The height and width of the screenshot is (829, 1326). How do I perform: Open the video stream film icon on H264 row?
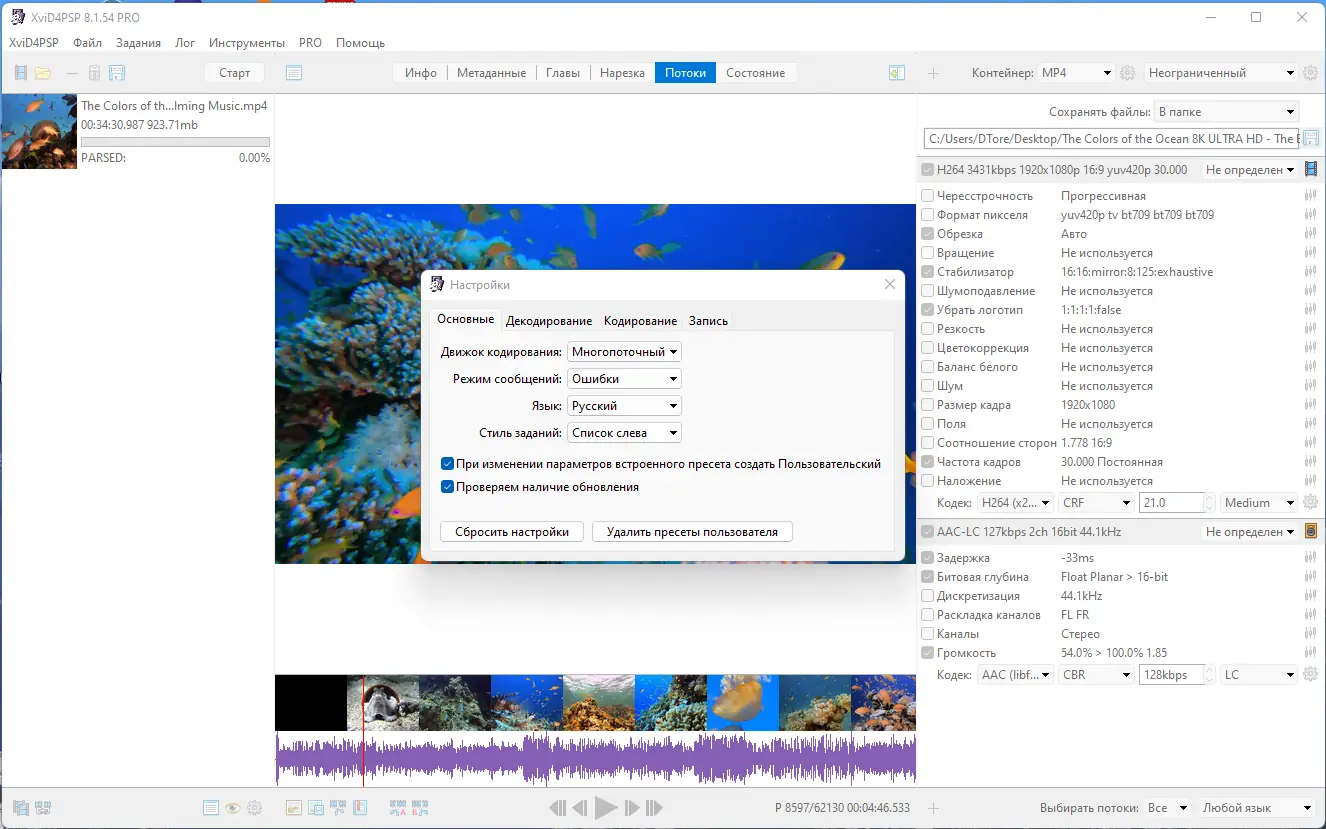pyautogui.click(x=1310, y=170)
